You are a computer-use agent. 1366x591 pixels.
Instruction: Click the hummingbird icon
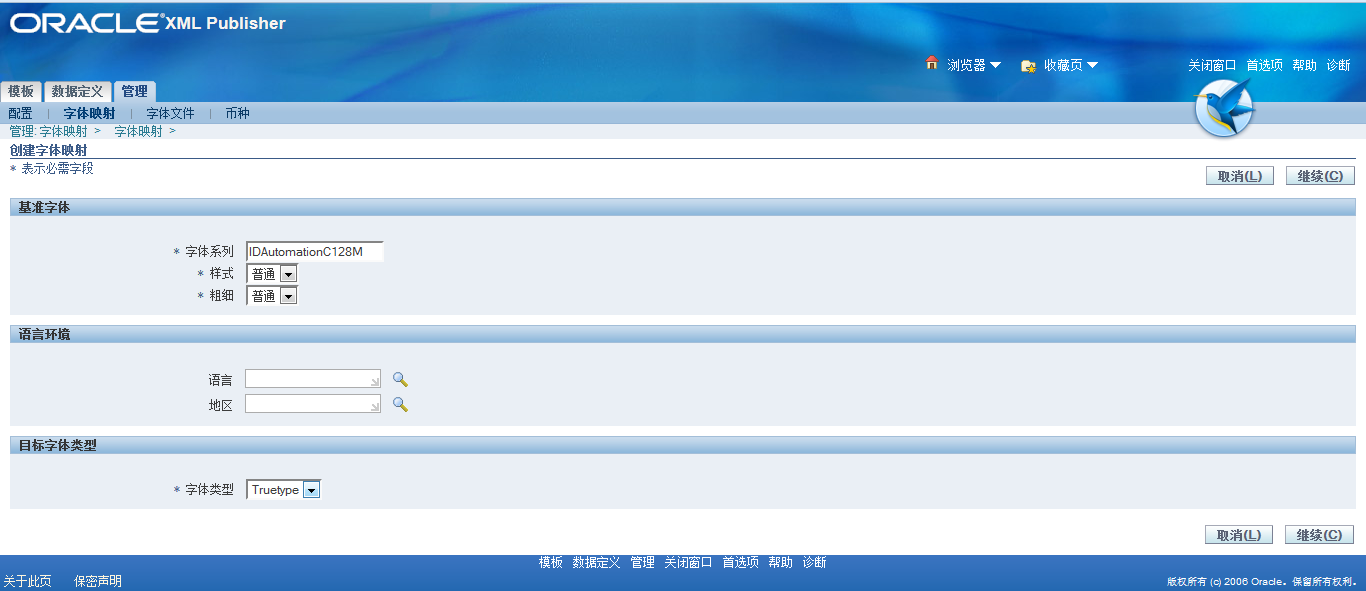tap(1225, 107)
